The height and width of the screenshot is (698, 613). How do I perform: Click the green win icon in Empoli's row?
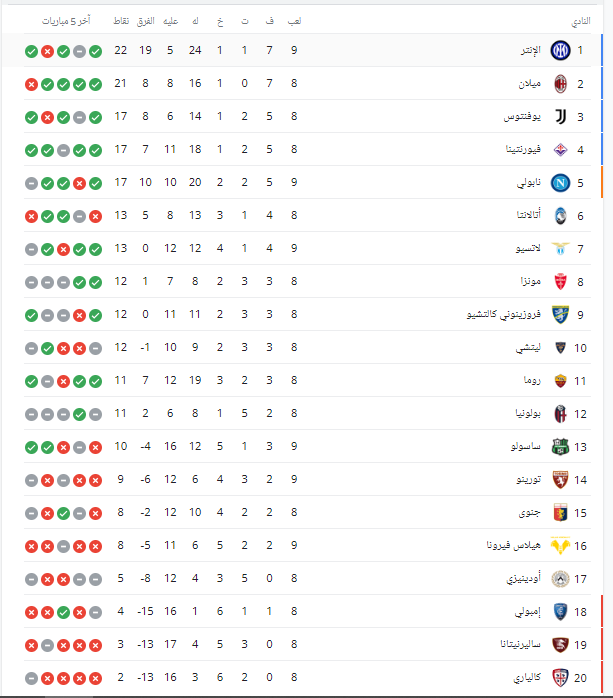click(x=63, y=611)
